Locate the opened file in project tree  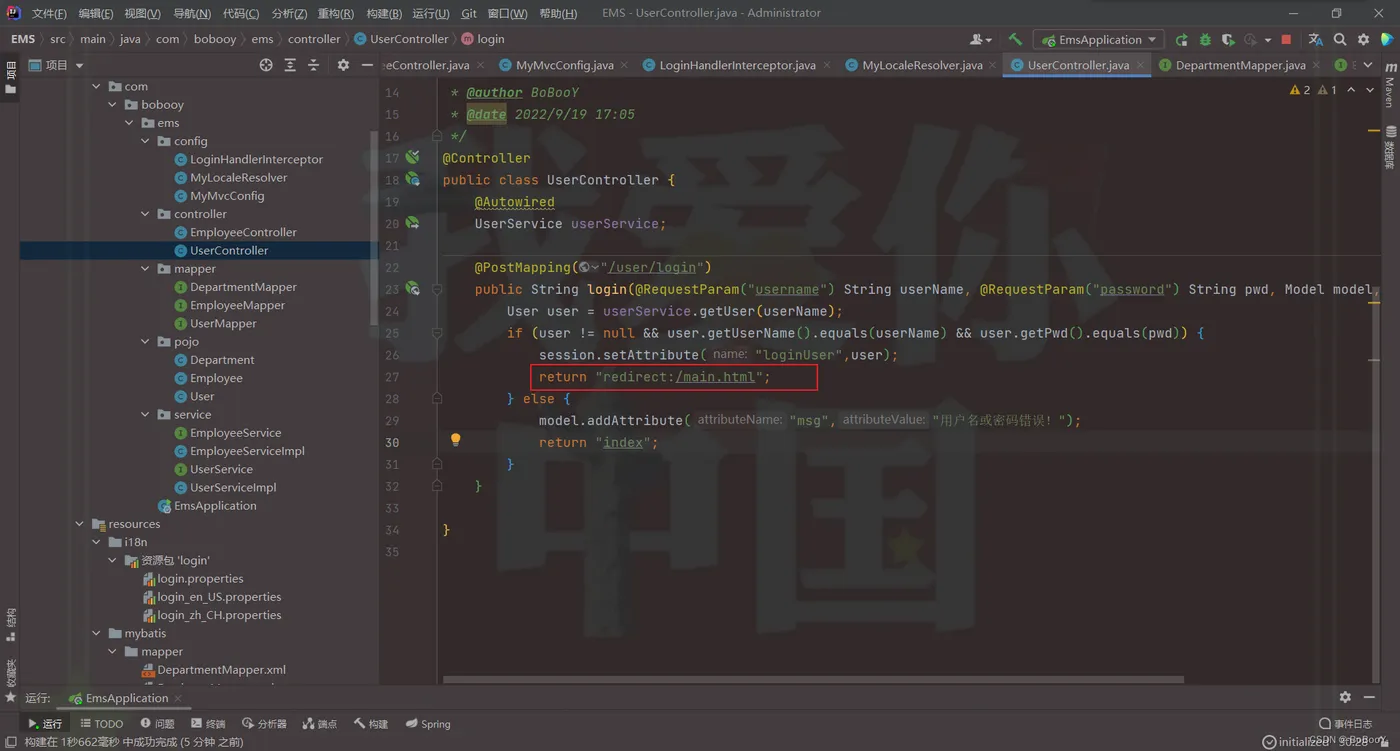266,65
